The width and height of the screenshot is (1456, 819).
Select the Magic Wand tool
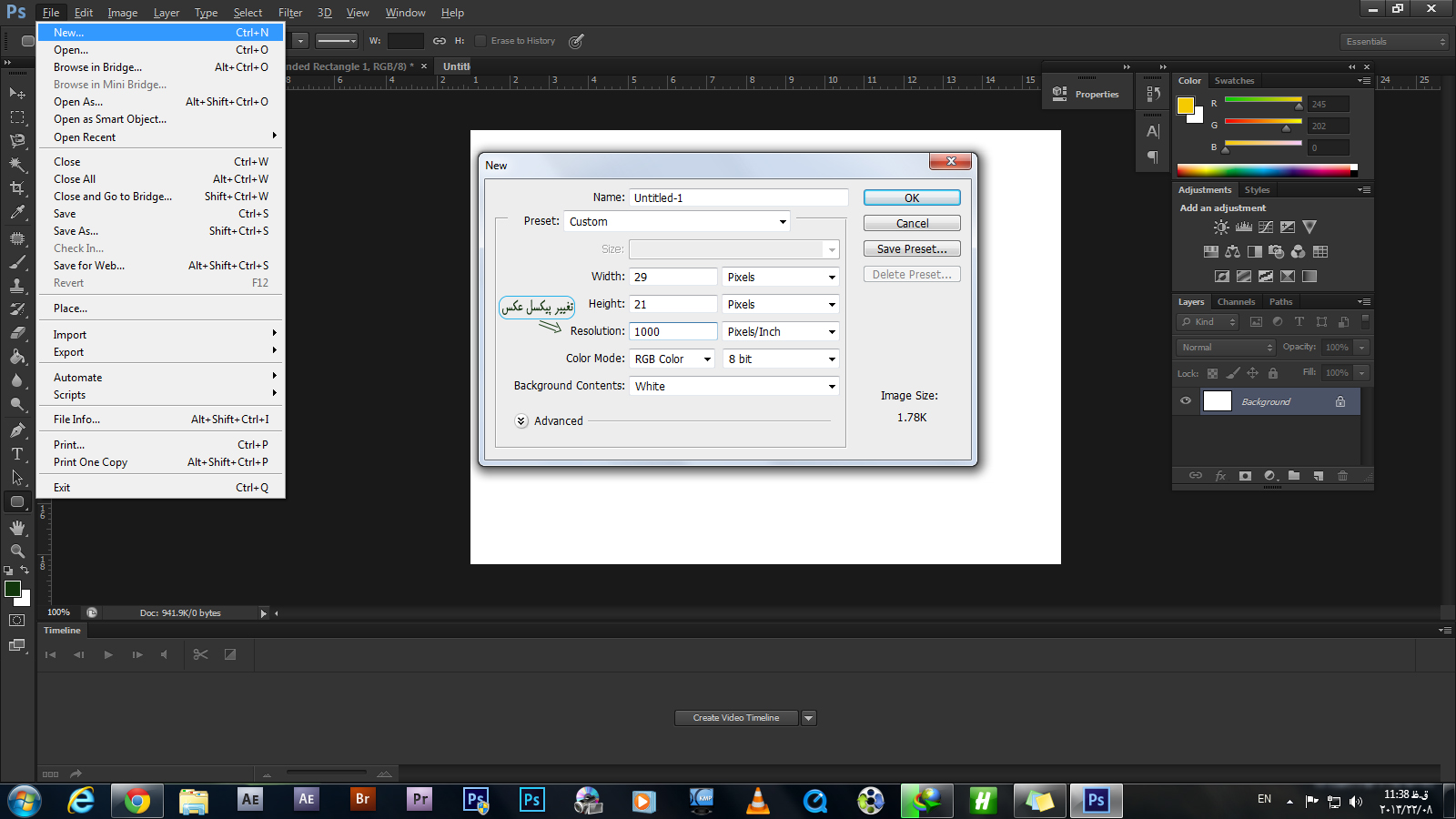point(17,164)
